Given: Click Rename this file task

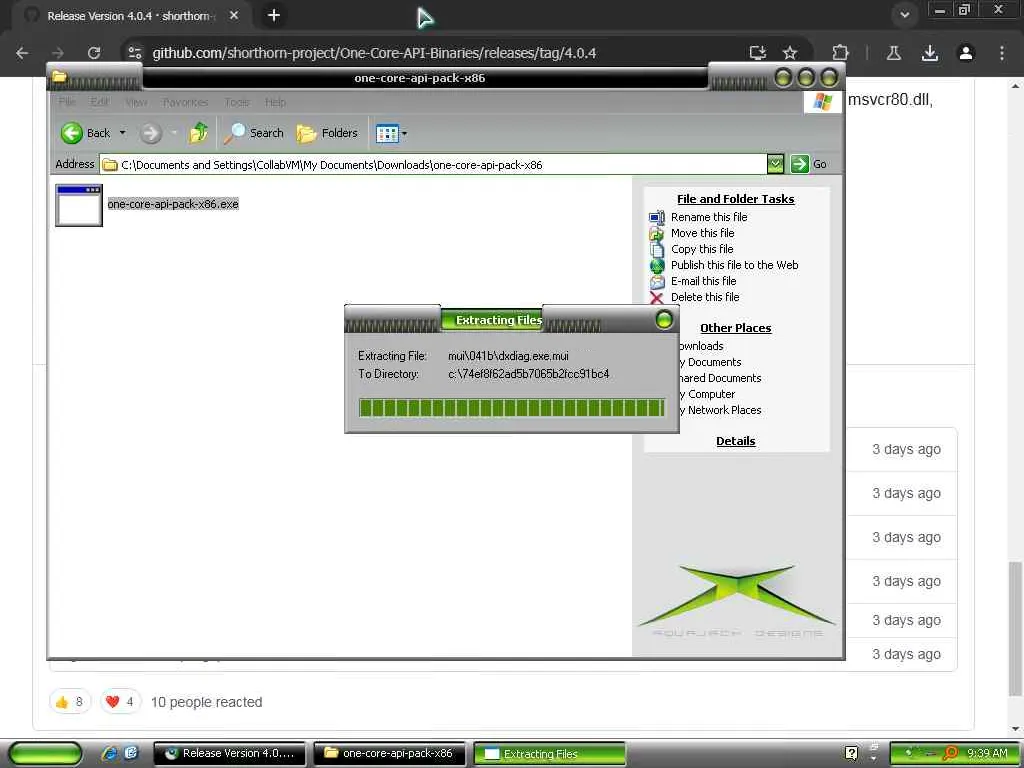Looking at the screenshot, I should pyautogui.click(x=709, y=217).
